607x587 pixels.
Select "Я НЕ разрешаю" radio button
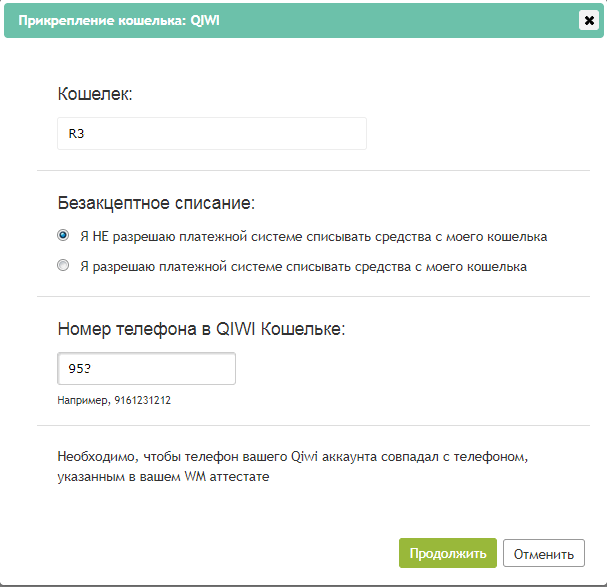coord(63,235)
